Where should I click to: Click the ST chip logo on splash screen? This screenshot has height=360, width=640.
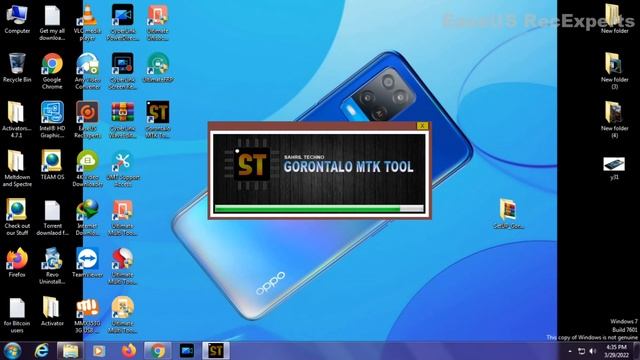click(252, 165)
